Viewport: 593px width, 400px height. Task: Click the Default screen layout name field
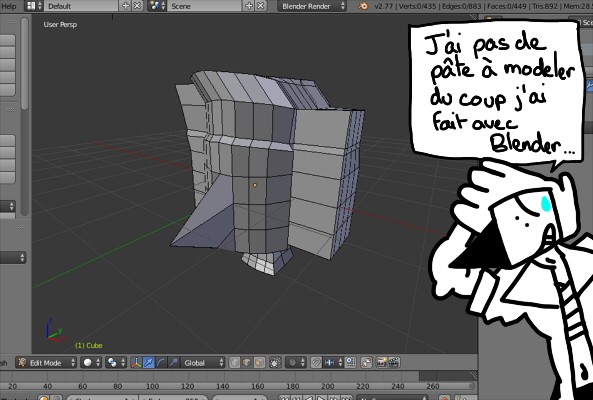[x=81, y=6]
